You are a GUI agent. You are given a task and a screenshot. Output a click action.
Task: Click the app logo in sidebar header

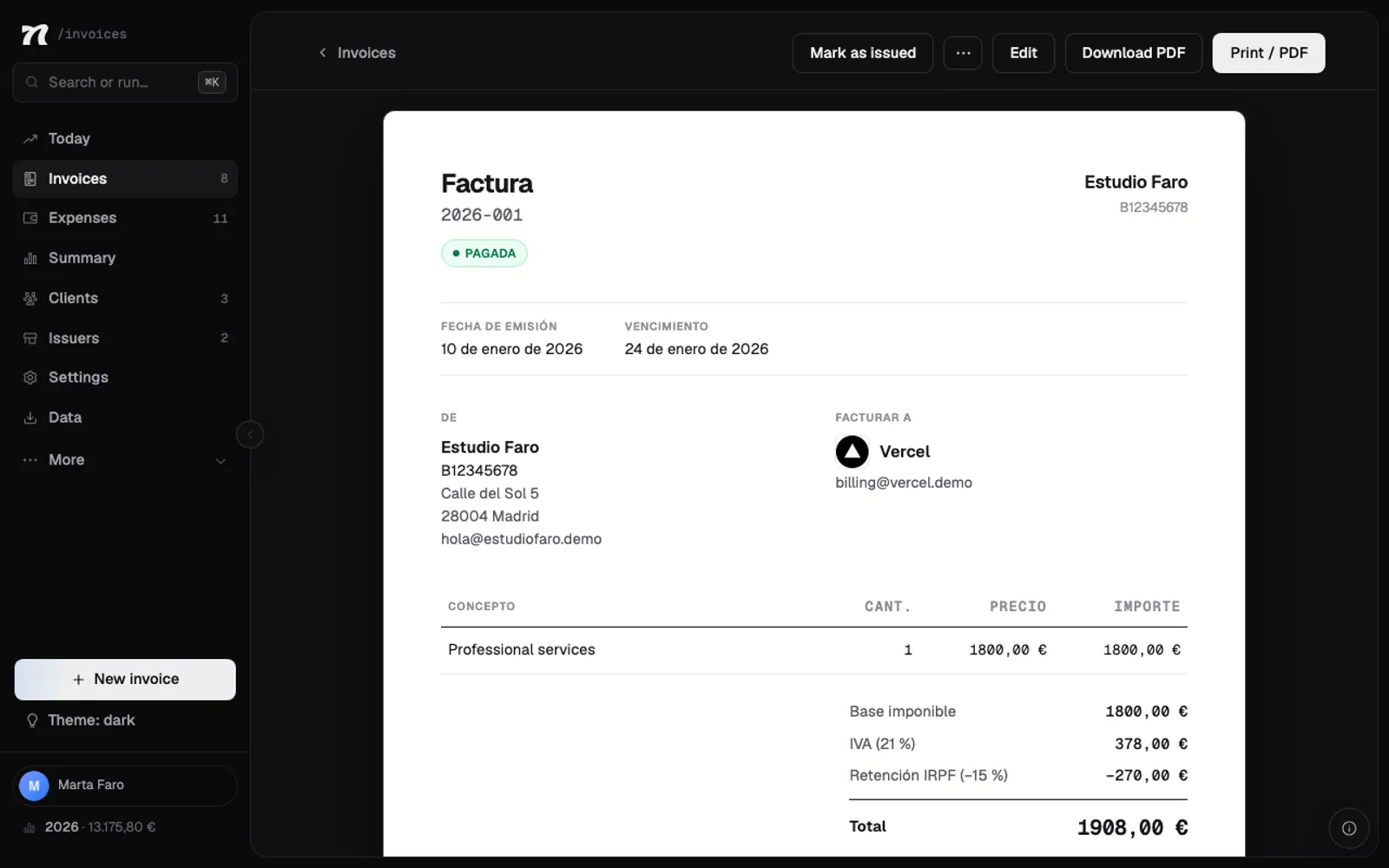click(x=35, y=34)
